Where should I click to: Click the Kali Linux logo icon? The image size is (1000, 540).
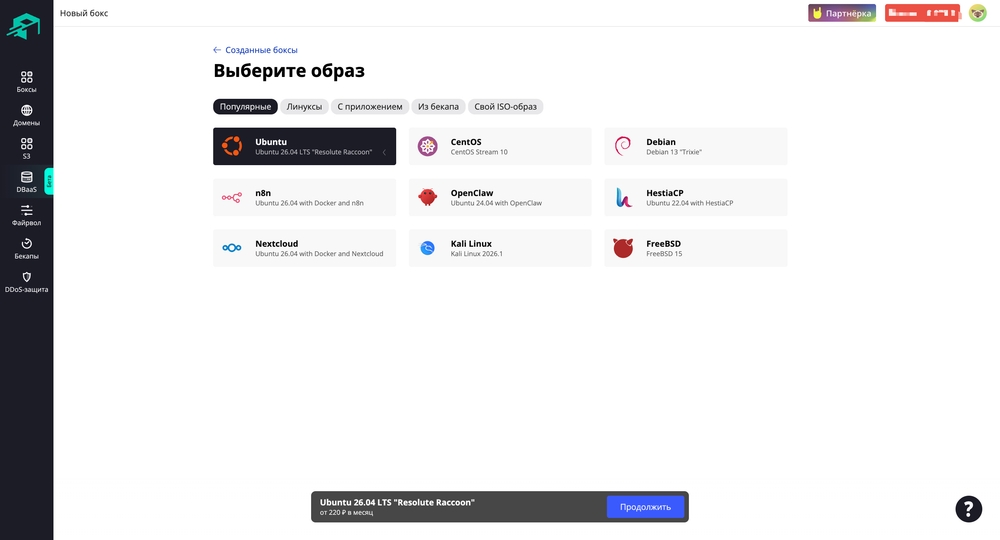(x=427, y=248)
